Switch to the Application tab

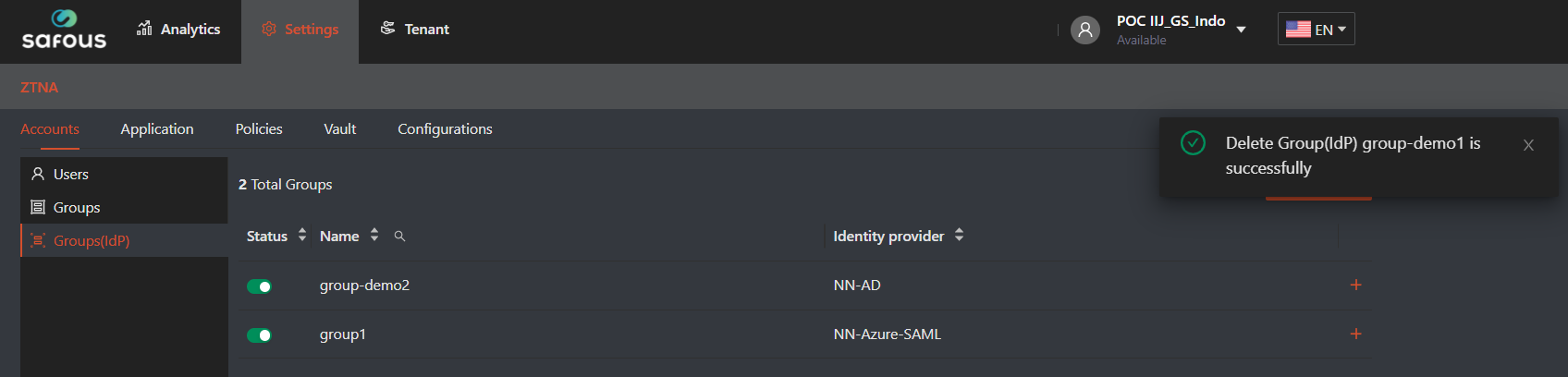point(157,129)
